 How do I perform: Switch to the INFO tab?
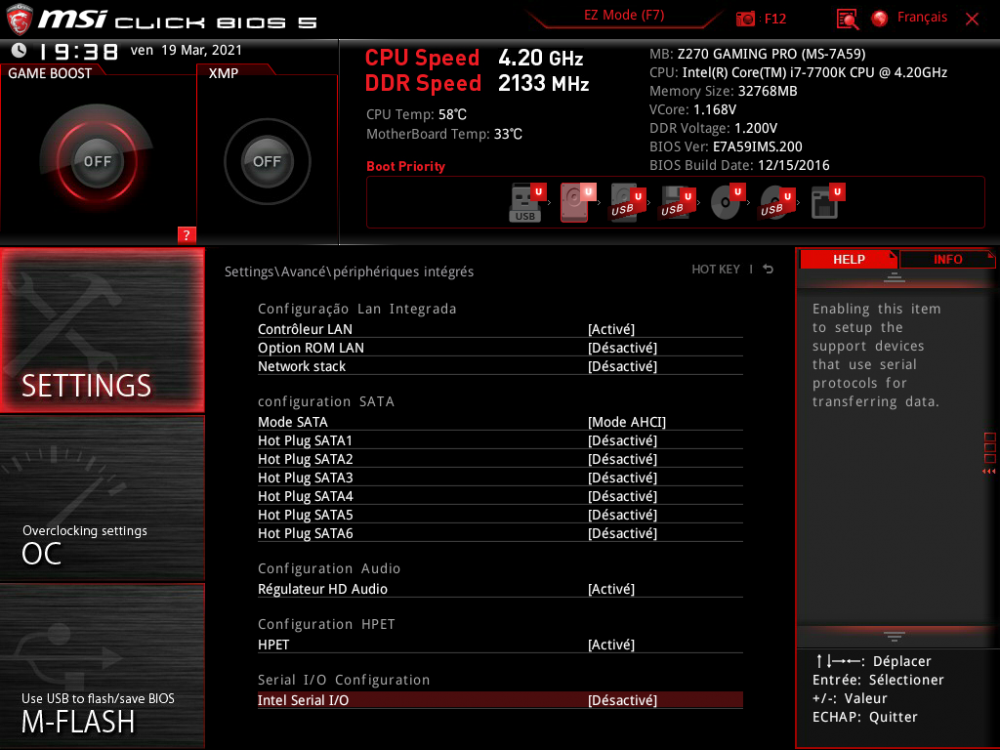[947, 259]
